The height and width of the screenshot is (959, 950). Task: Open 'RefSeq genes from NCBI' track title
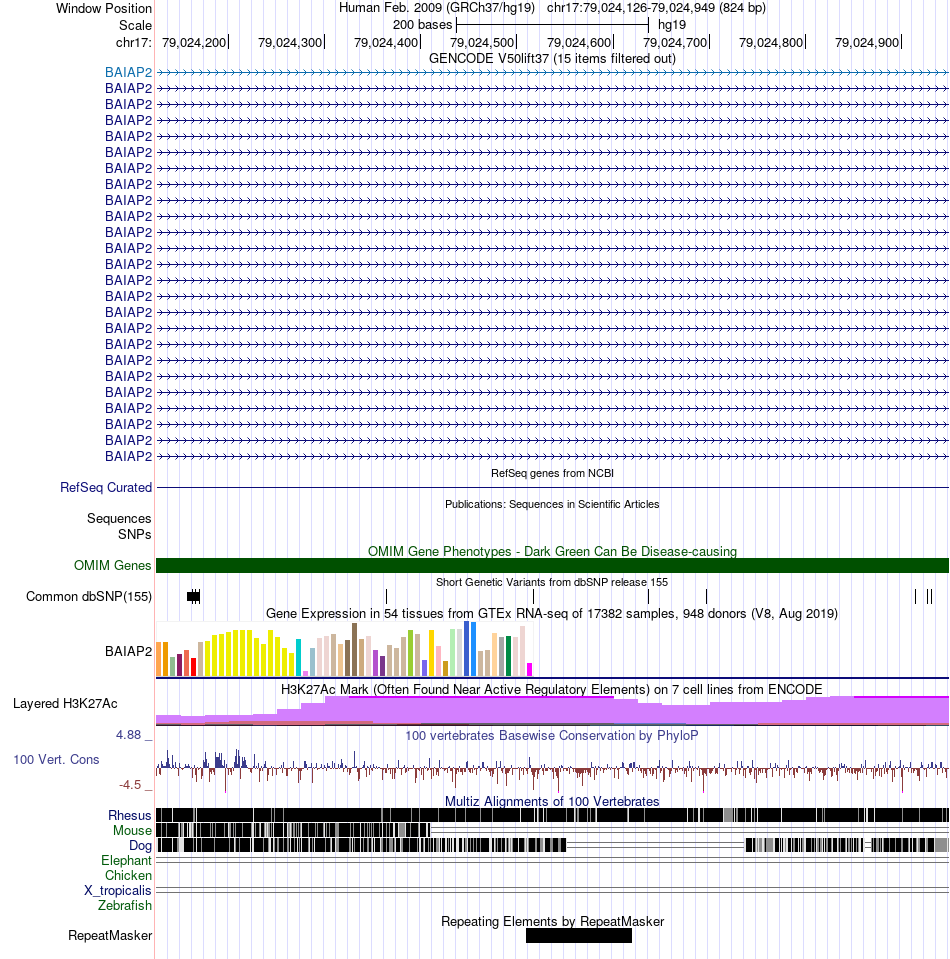(x=552, y=473)
